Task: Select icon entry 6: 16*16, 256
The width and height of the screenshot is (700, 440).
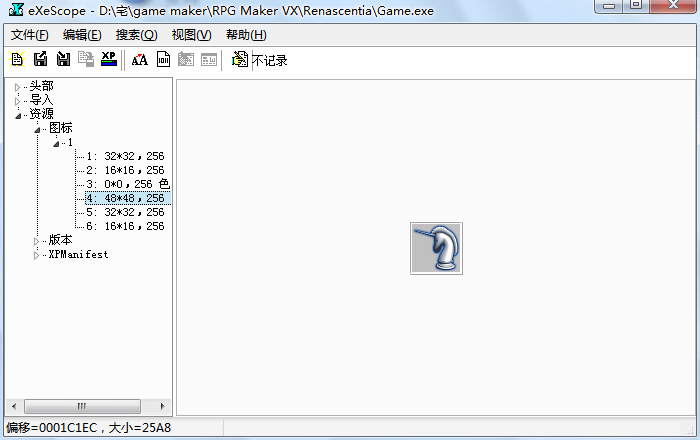Action: pos(125,226)
